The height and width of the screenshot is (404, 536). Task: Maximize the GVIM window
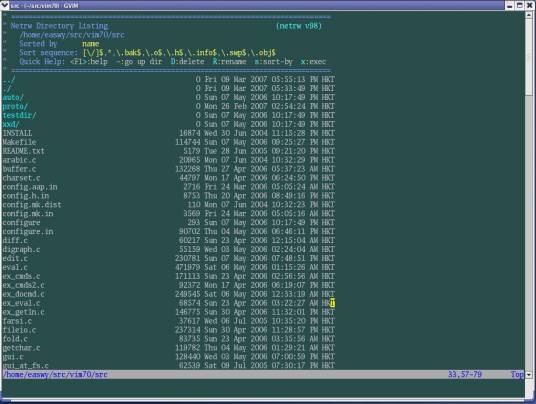[x=519, y=5]
